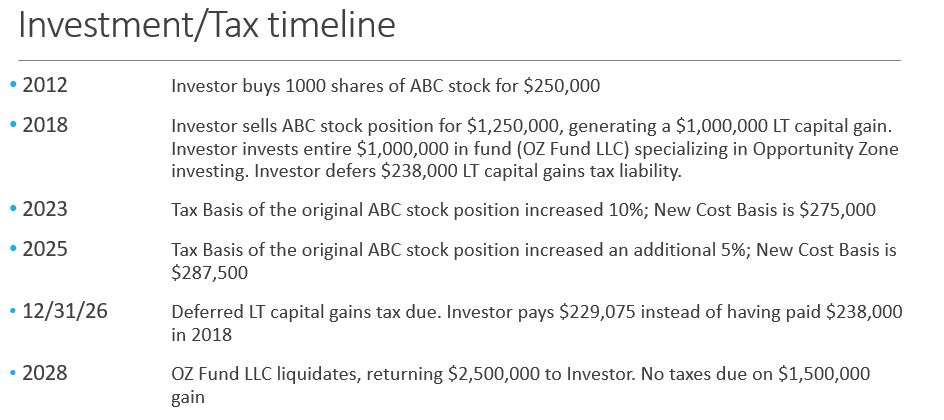
Task: Click the "Deferred LT capital gains tax due" line
Action: [x=536, y=312]
